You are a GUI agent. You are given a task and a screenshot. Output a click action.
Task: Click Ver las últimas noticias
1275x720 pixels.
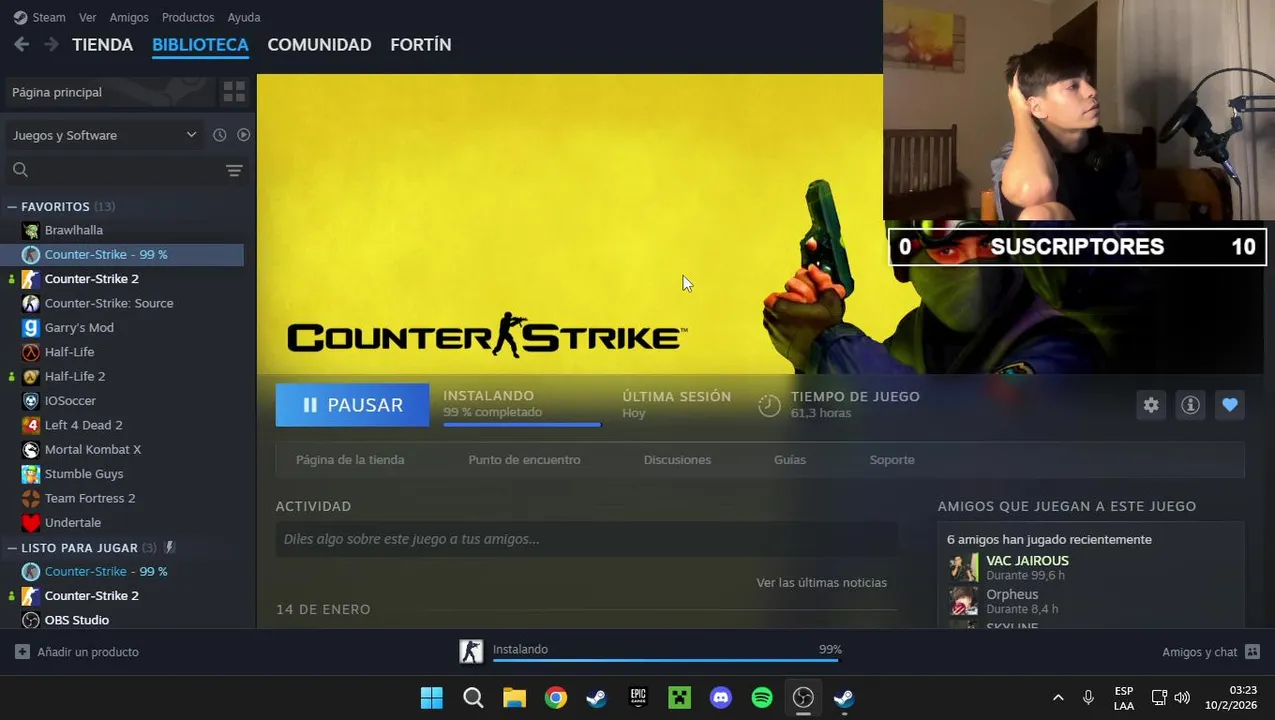[x=821, y=583]
